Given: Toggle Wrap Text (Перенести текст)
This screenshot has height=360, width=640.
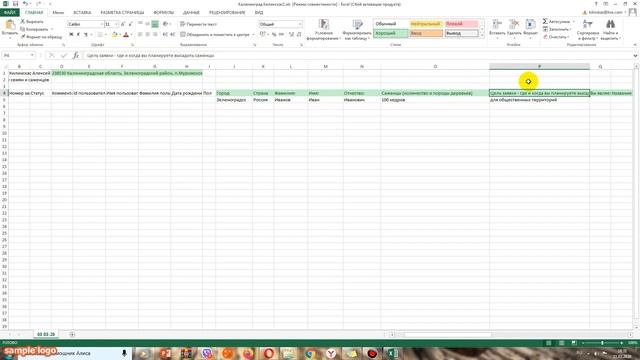Looking at the screenshot, I should 199,24.
